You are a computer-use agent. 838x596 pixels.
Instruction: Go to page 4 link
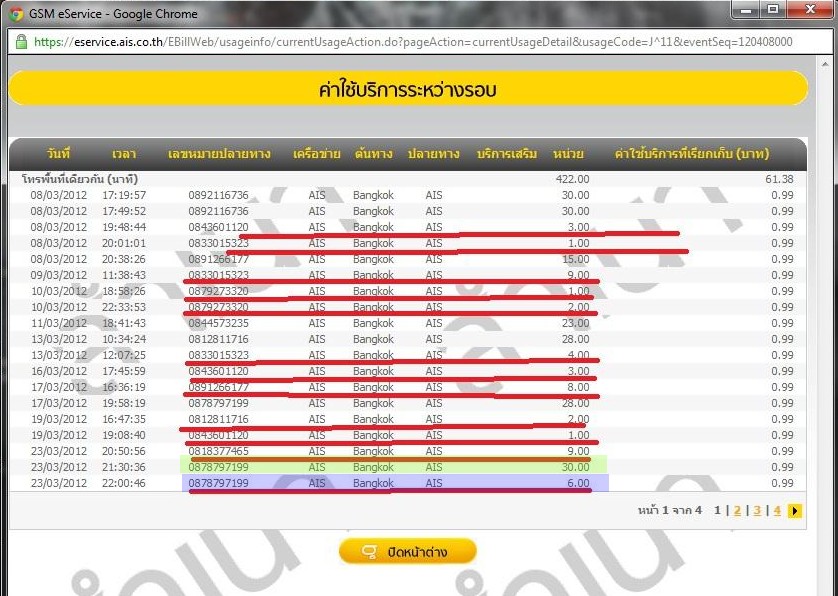click(x=777, y=510)
